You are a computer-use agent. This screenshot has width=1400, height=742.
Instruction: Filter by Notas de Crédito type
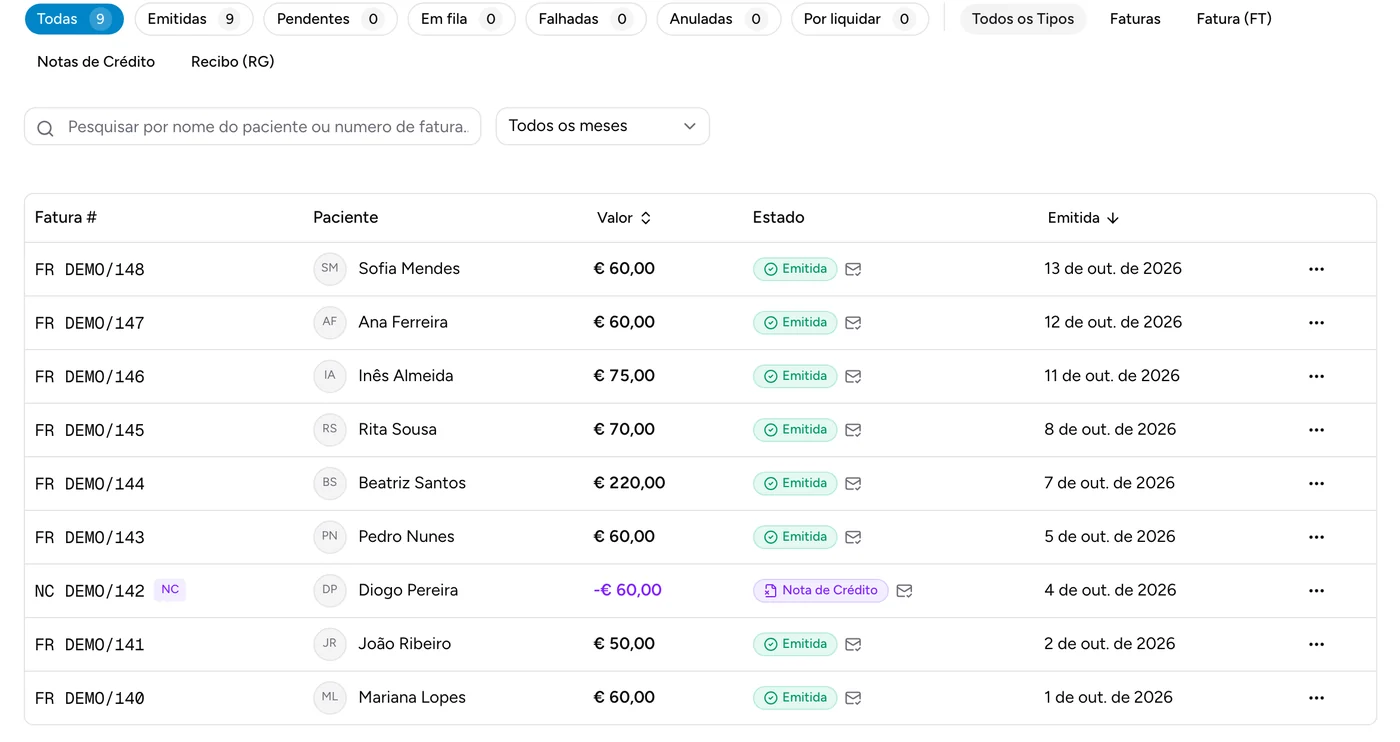(x=96, y=62)
